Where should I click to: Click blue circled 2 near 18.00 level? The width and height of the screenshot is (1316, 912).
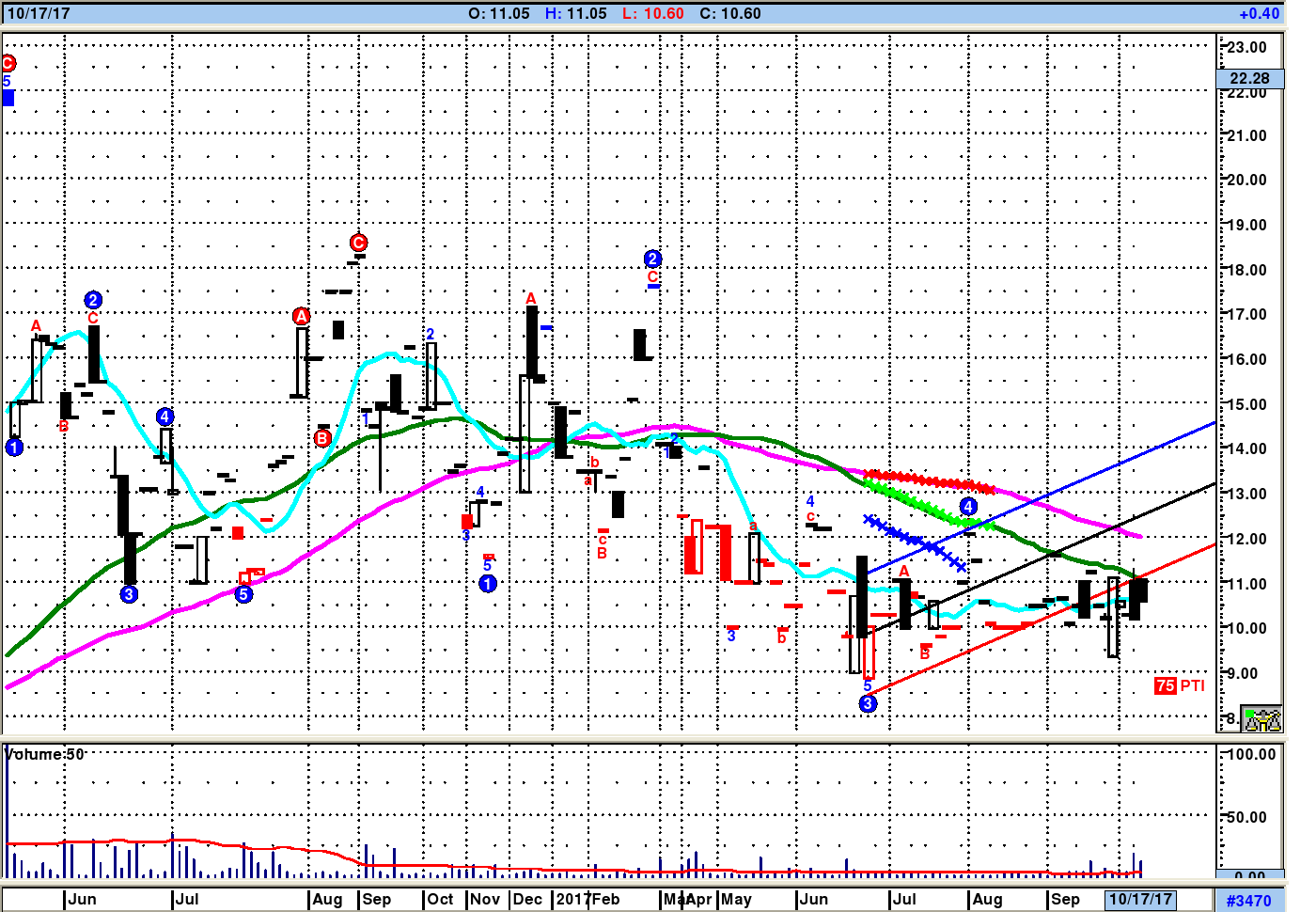pyautogui.click(x=653, y=259)
